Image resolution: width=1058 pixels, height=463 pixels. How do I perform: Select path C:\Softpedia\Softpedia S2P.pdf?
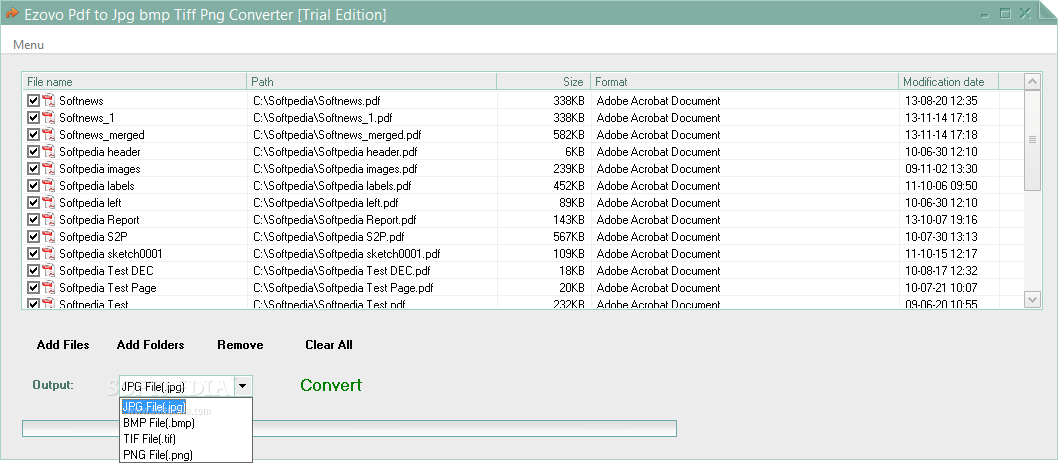pyautogui.click(x=329, y=237)
